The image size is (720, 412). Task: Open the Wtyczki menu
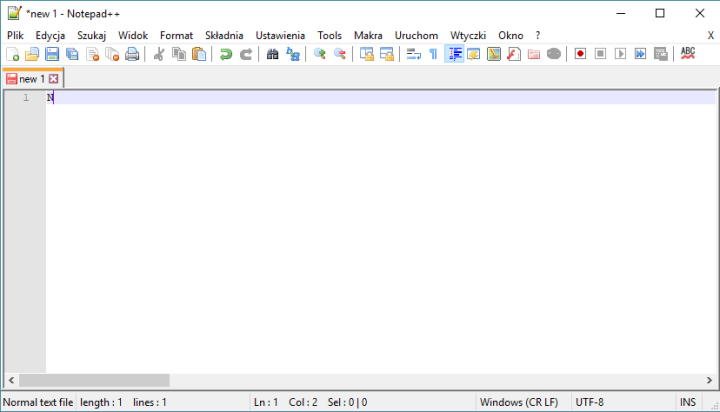click(468, 35)
